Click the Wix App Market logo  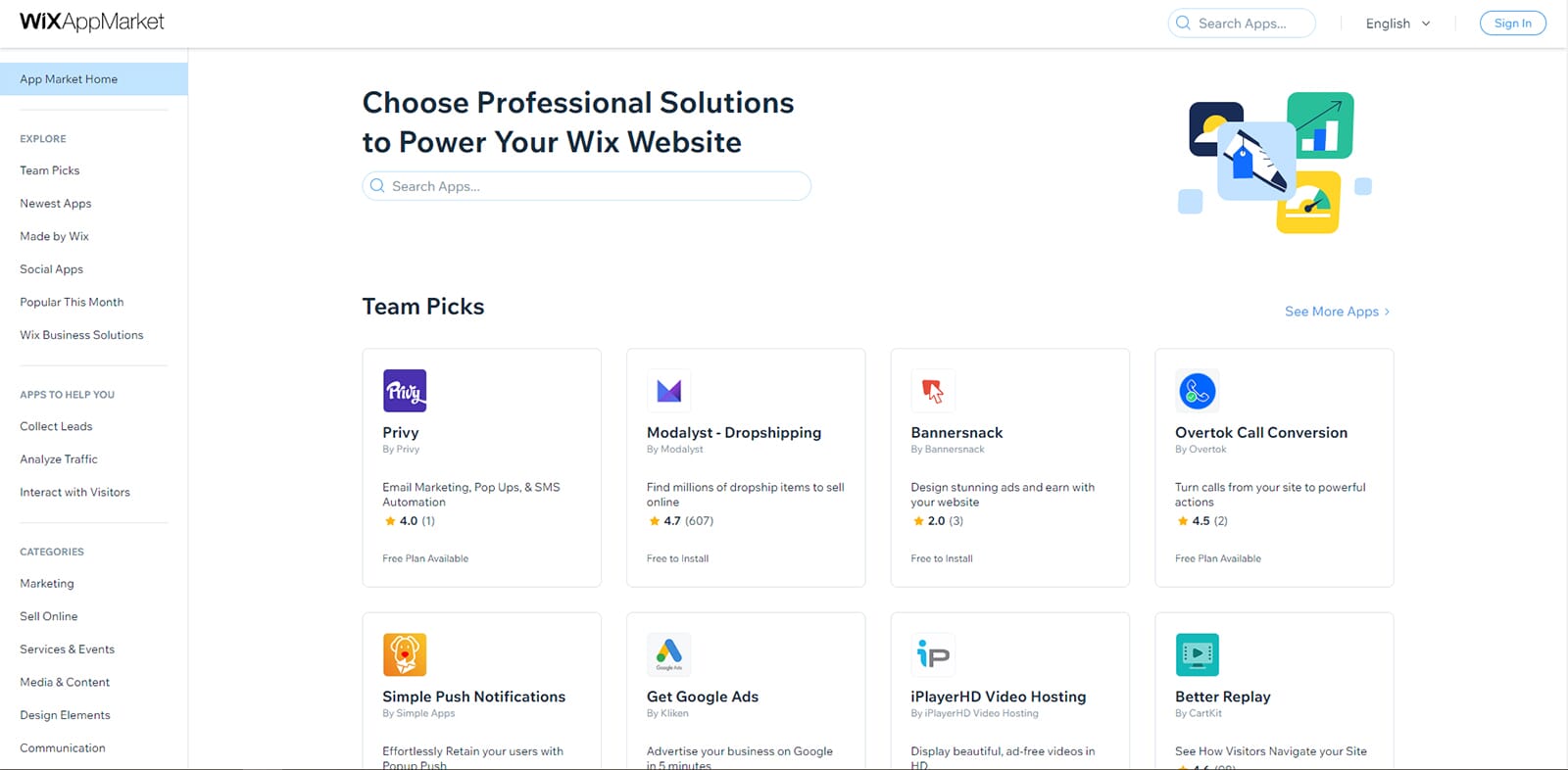[x=92, y=22]
